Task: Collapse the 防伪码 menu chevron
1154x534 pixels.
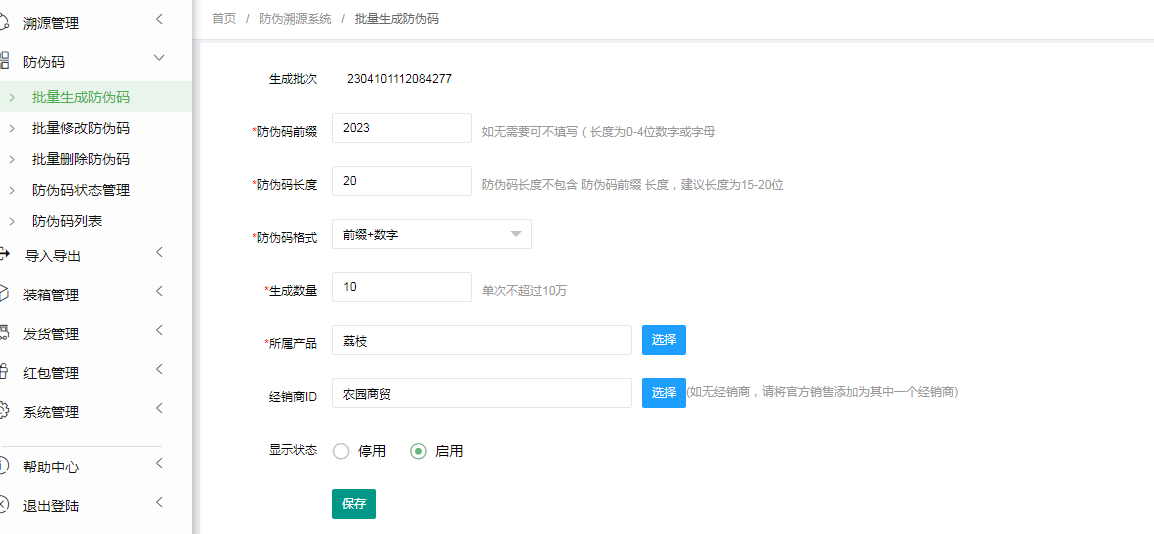Action: [x=159, y=59]
